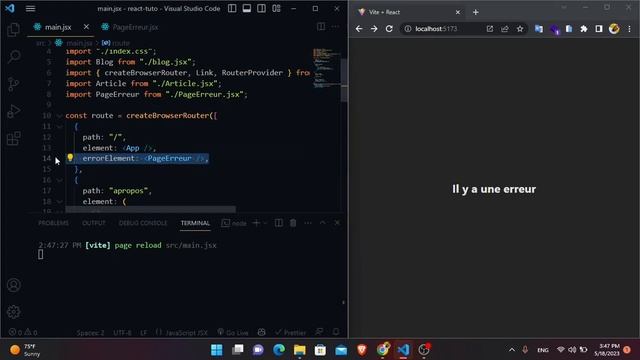Click the lightbulb code action icon
This screenshot has width=640, height=360.
70,158
